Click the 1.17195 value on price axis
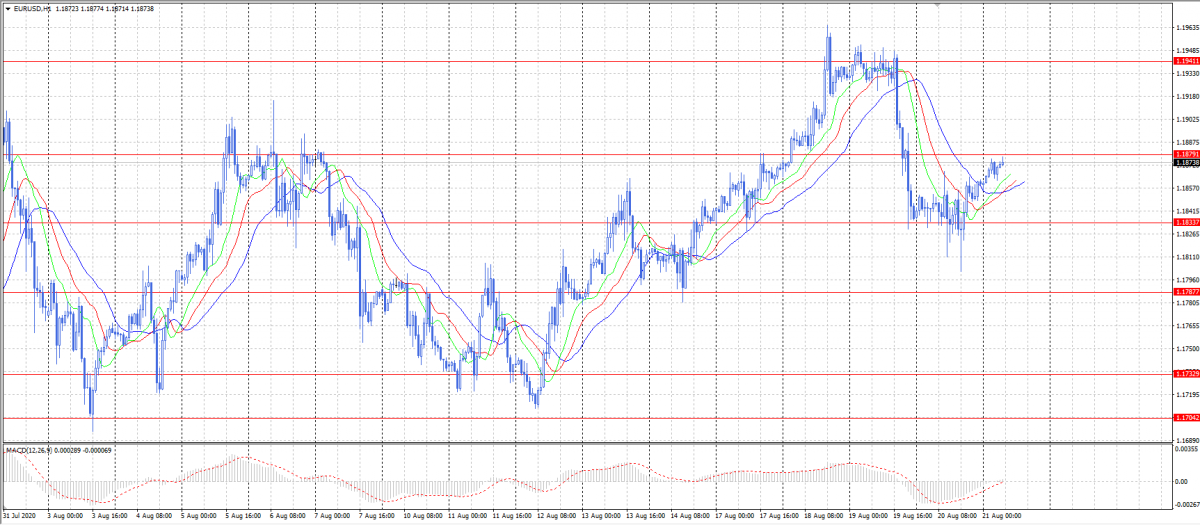The width and height of the screenshot is (1200, 525). click(x=1187, y=395)
